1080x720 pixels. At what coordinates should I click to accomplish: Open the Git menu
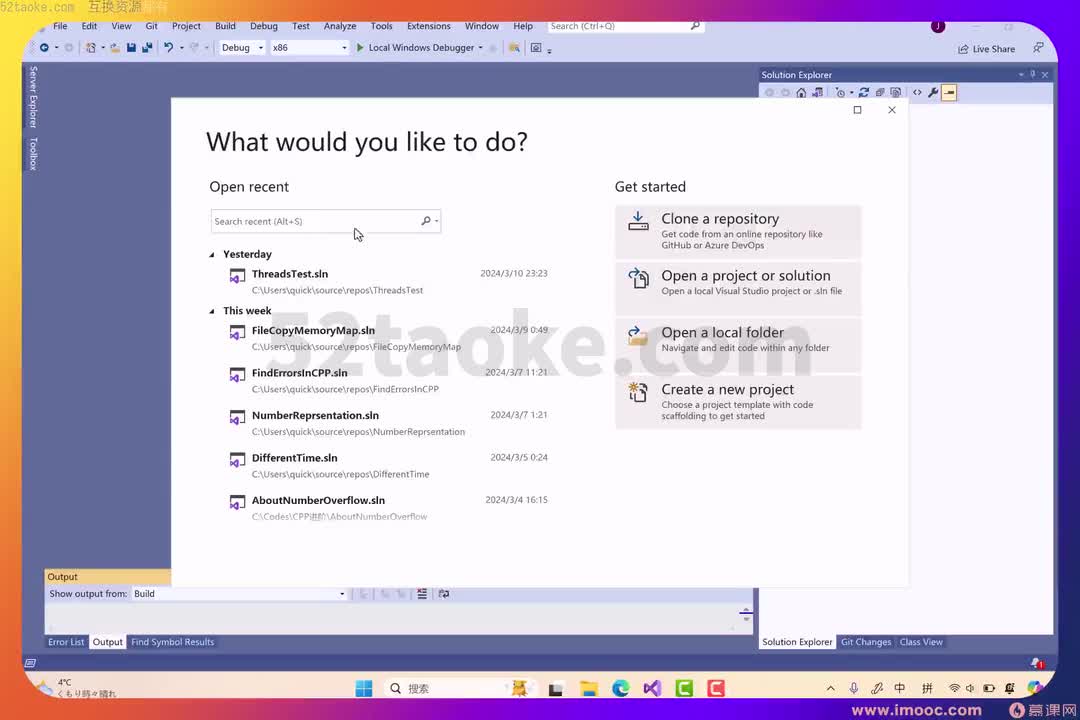152,26
